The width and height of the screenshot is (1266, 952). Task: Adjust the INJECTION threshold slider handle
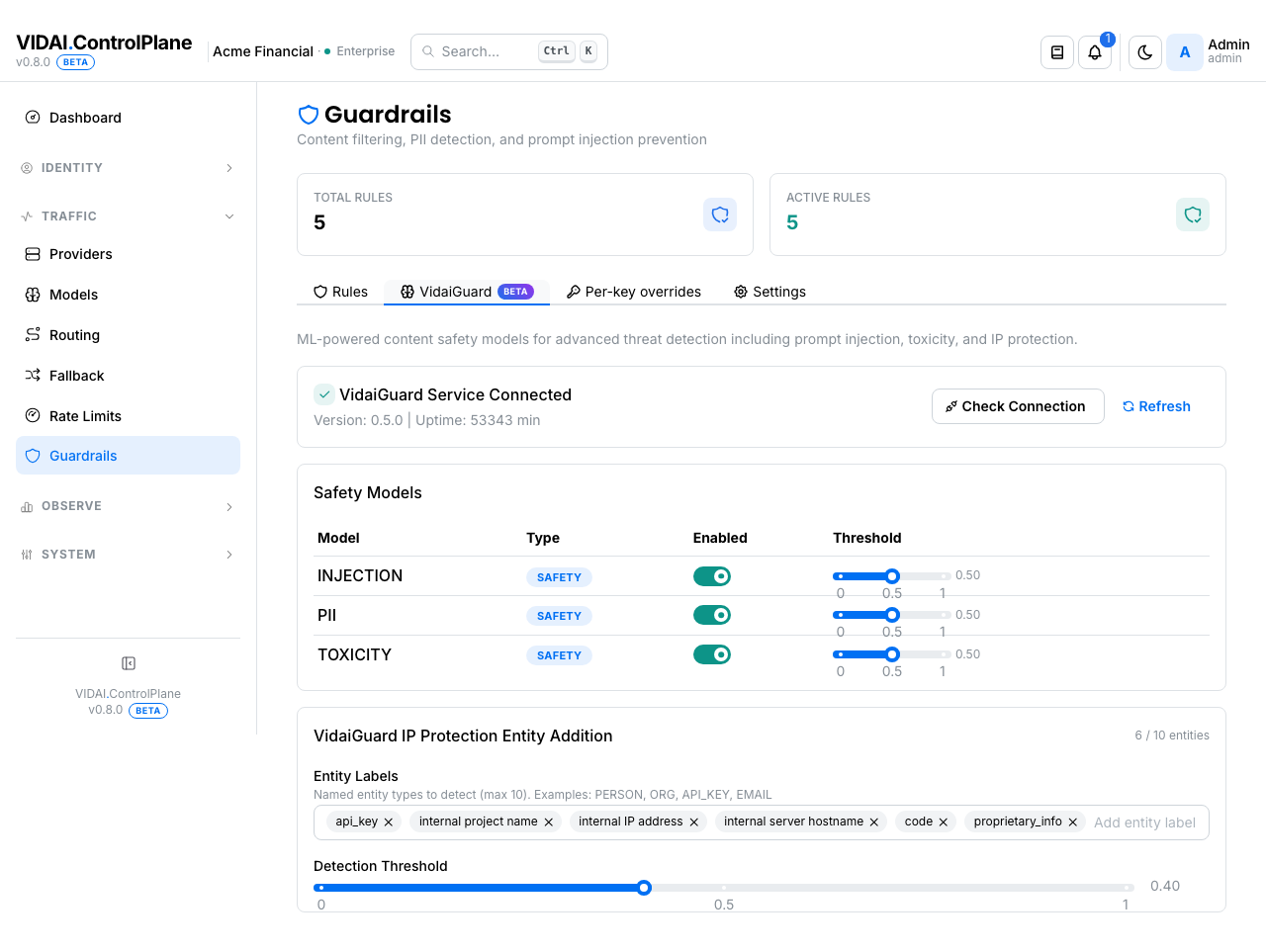pos(892,576)
